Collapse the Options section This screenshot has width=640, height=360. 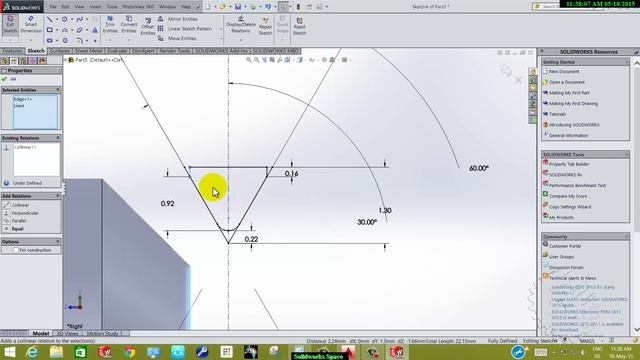click(x=58, y=242)
